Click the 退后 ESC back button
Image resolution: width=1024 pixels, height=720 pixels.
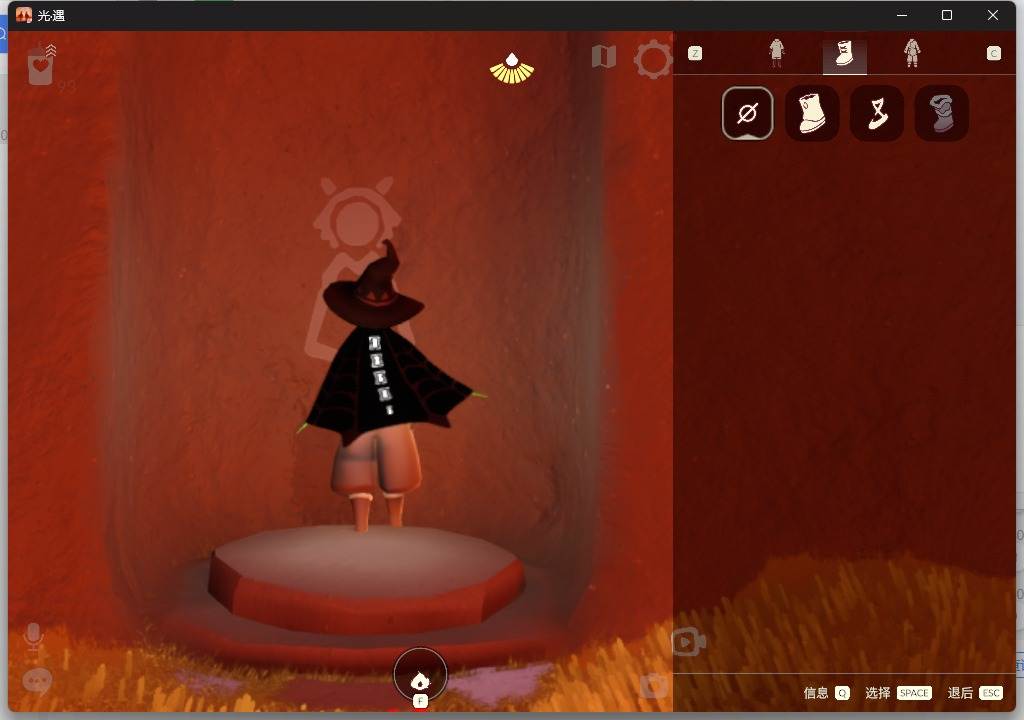click(x=974, y=693)
